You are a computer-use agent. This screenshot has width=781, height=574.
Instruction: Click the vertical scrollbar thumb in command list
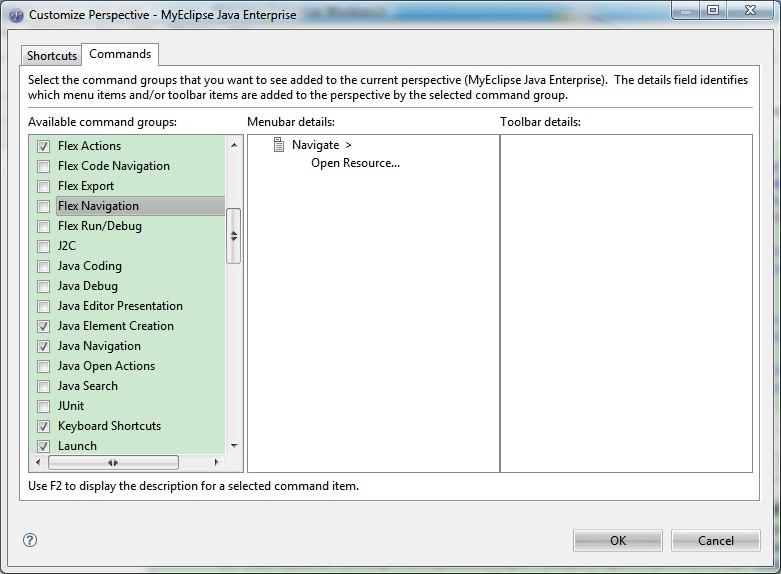tap(234, 236)
